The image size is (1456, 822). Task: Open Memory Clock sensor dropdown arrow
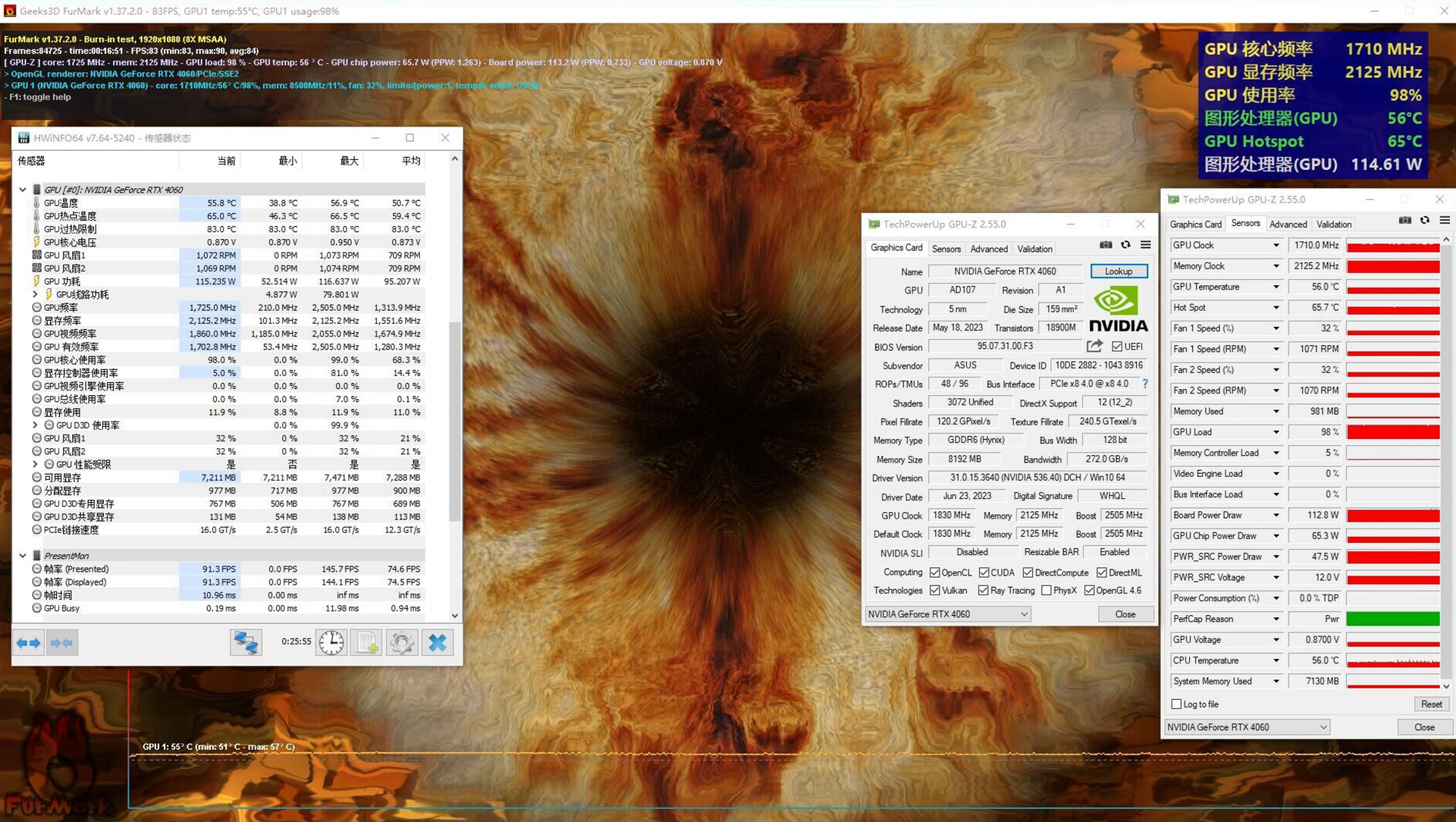tap(1276, 266)
